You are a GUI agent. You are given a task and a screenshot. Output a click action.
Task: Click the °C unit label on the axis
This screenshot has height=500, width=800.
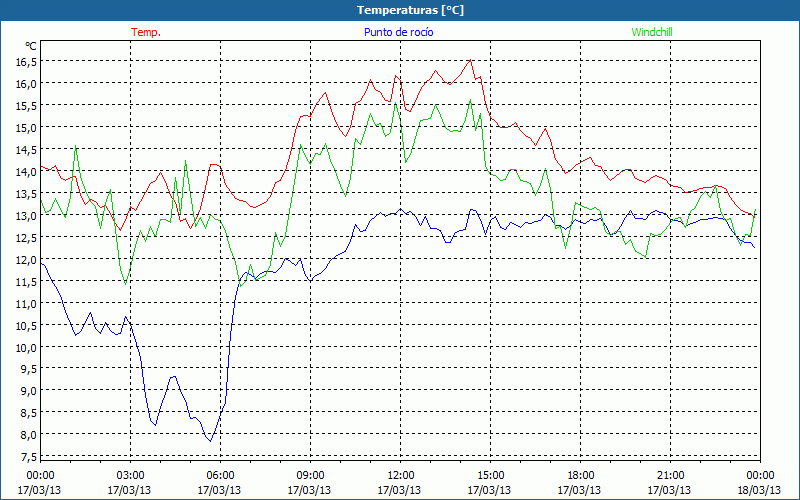(x=31, y=46)
